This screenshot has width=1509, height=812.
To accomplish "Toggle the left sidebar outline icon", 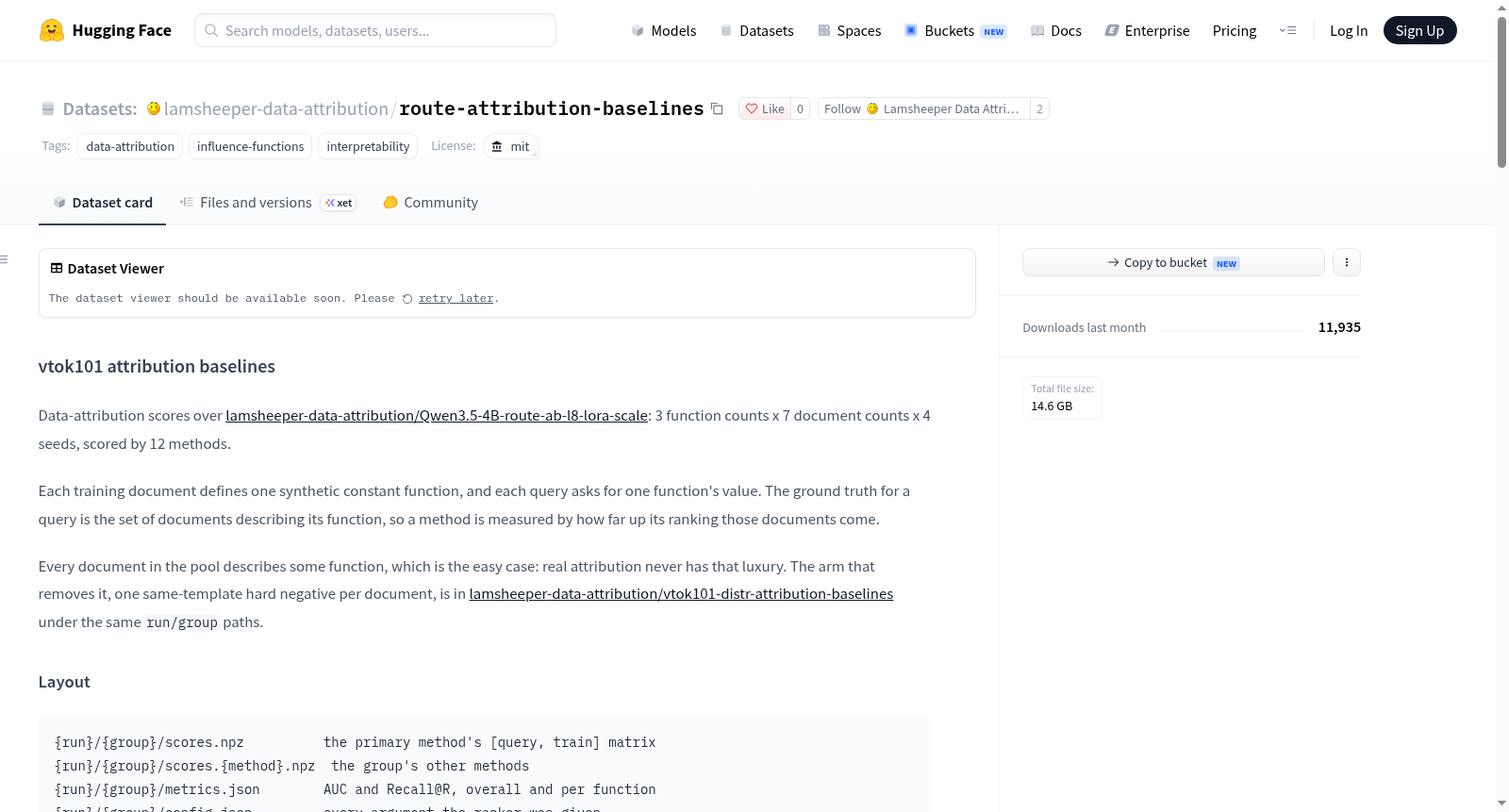I will coord(4,259).
